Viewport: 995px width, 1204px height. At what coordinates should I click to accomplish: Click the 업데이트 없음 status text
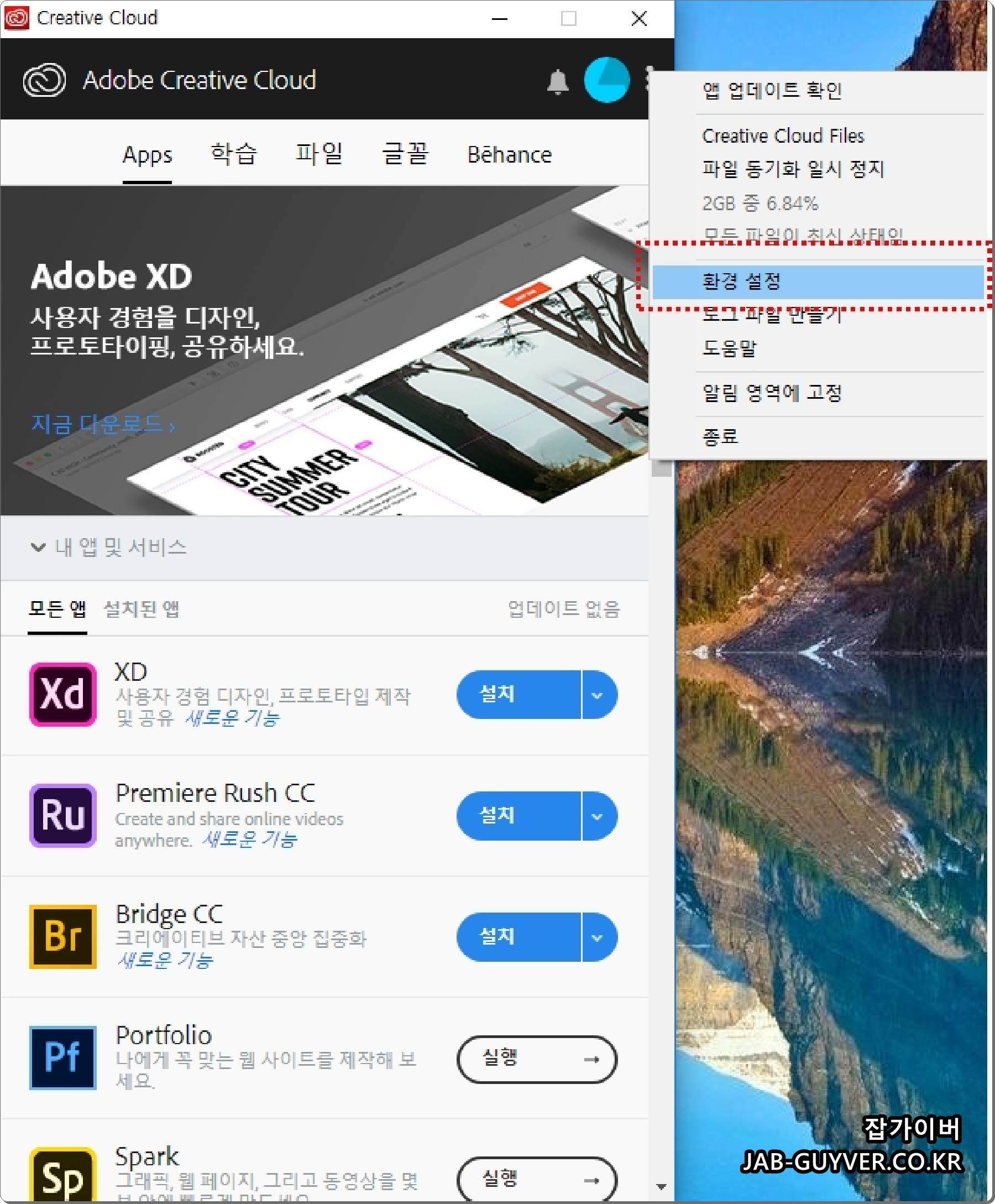tap(564, 609)
